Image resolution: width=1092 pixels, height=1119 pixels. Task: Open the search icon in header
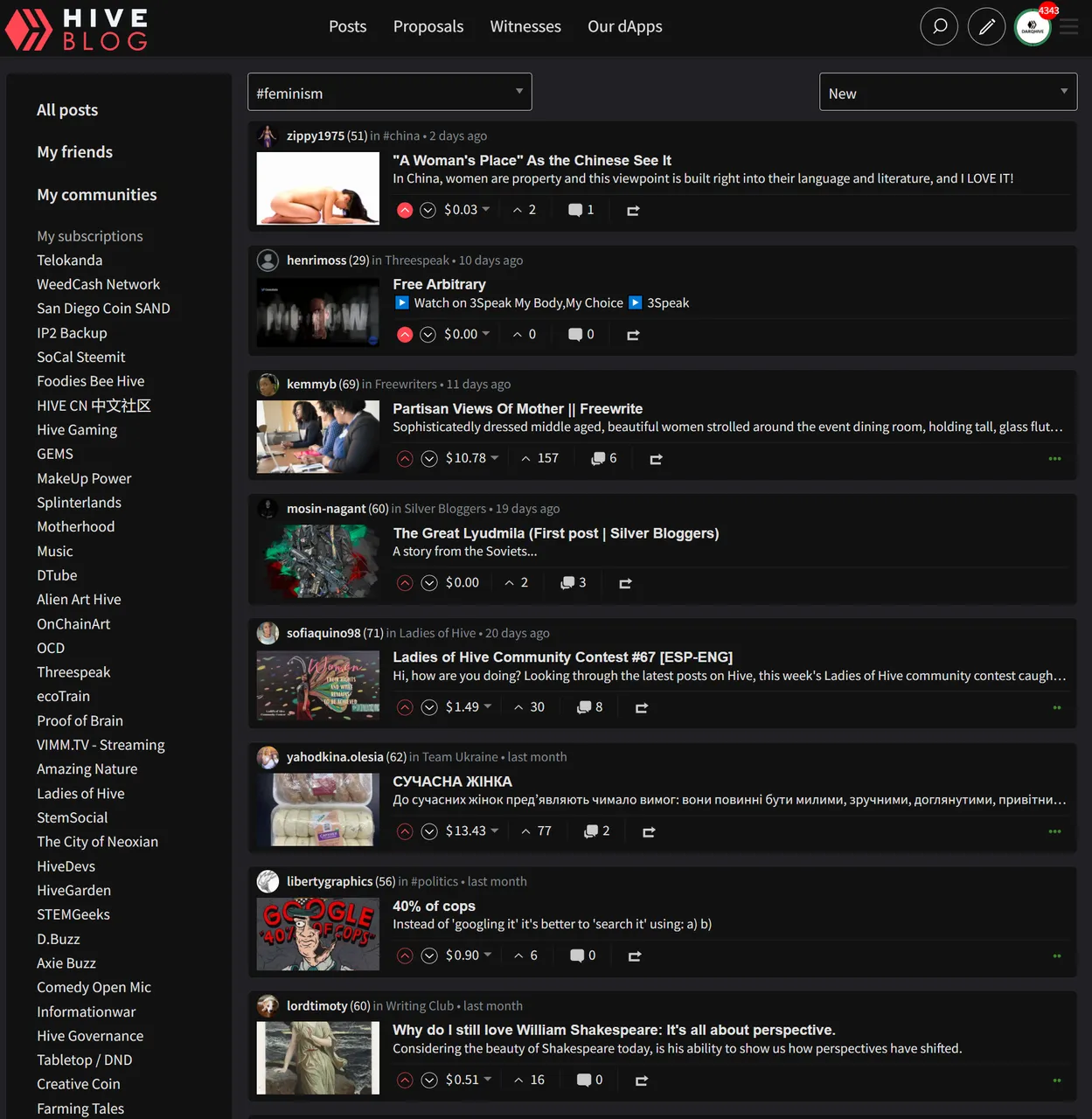[939, 27]
